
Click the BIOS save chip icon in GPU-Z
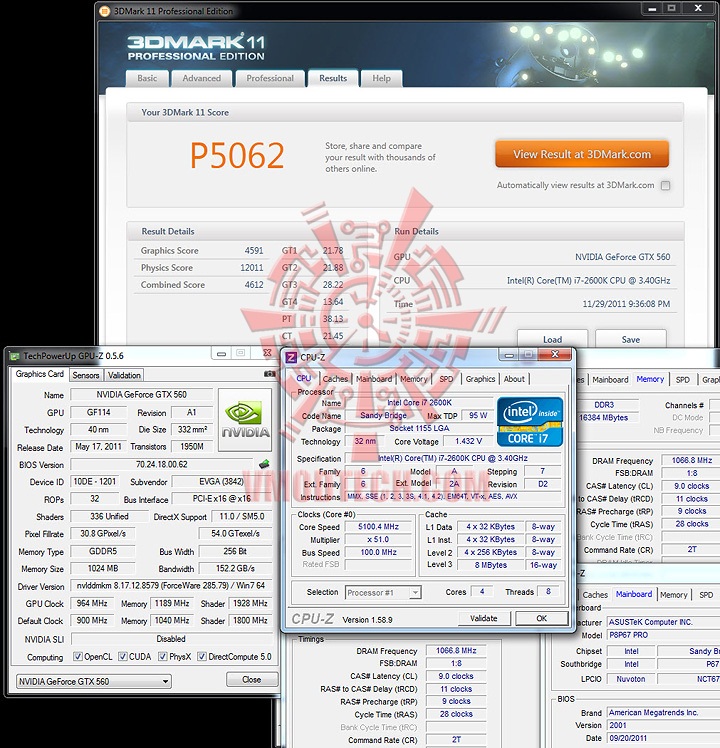[x=264, y=464]
